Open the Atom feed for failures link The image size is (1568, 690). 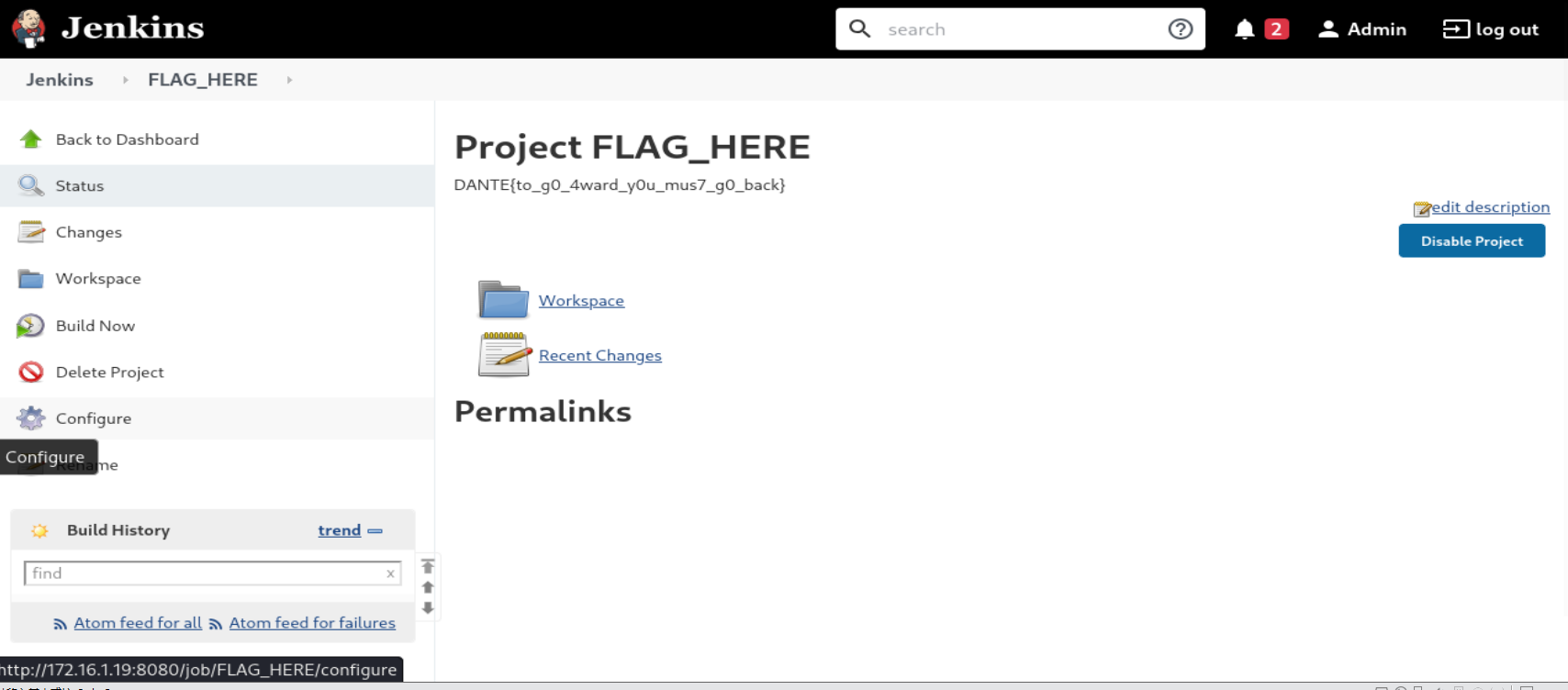(312, 623)
